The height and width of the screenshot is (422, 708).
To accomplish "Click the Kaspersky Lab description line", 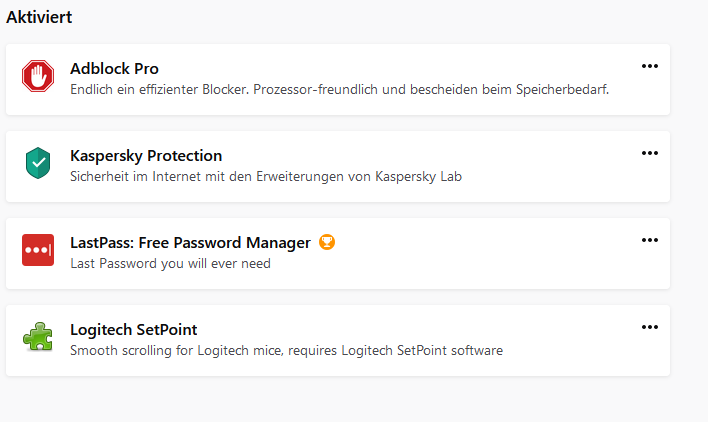I will pyautogui.click(x=265, y=177).
